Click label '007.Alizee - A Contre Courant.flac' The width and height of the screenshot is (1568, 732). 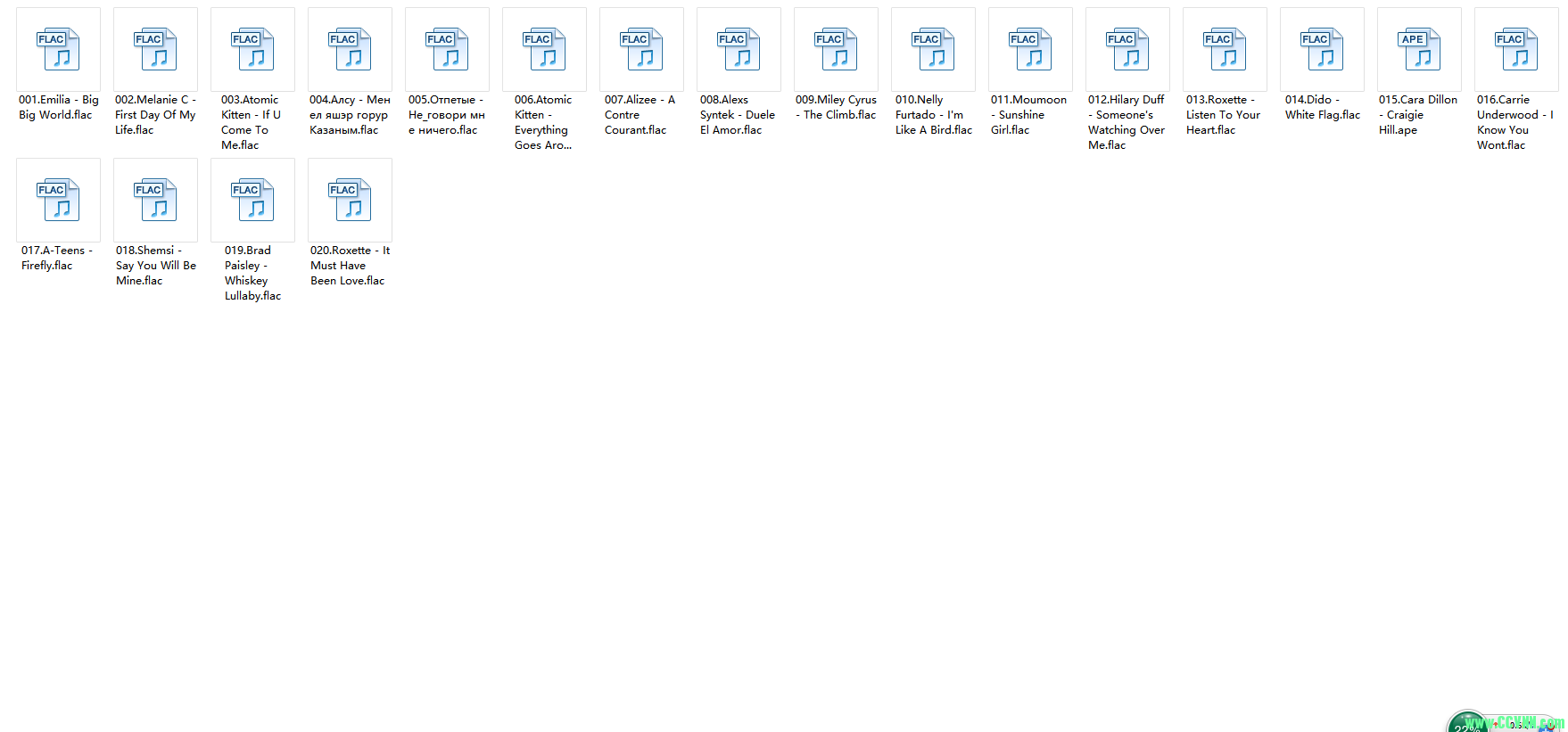pyautogui.click(x=640, y=115)
